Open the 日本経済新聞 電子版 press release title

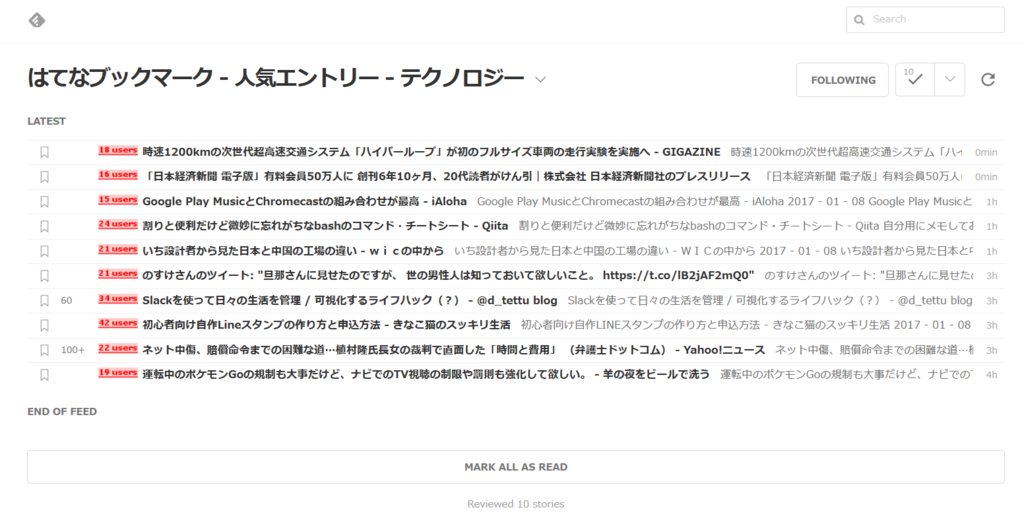coord(447,177)
